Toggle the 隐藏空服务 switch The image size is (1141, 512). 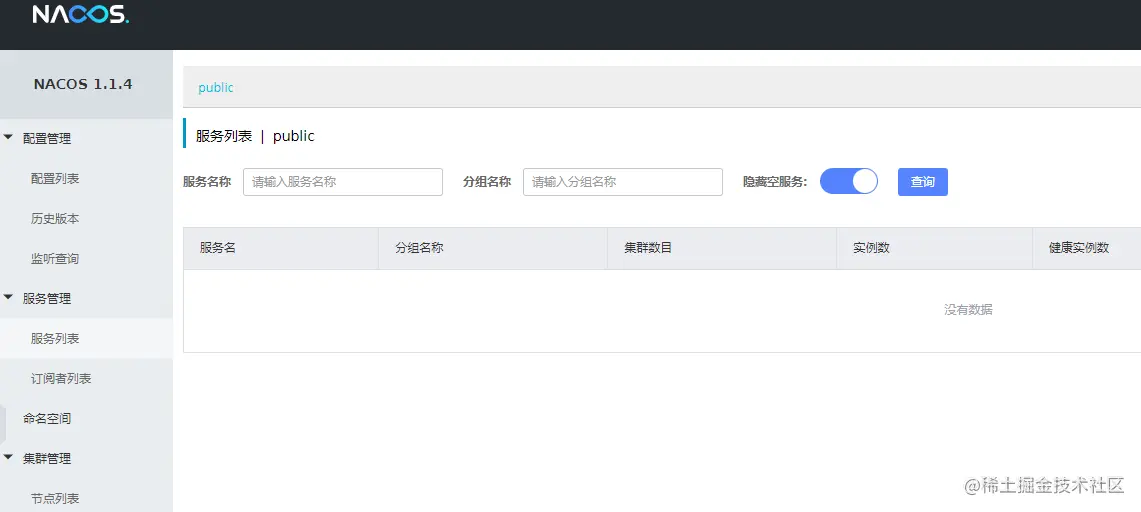pos(848,181)
